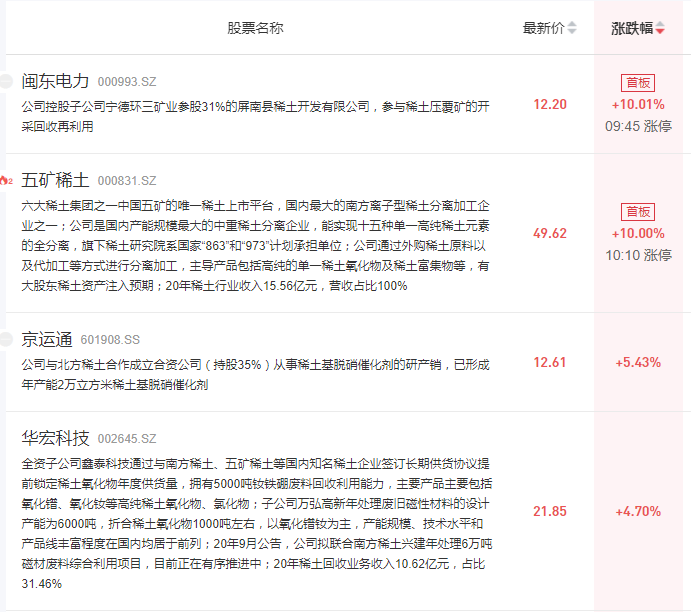Click 五矿稀土 description starting 六大稀土集团
The height and width of the screenshot is (612, 691).
tap(256, 245)
